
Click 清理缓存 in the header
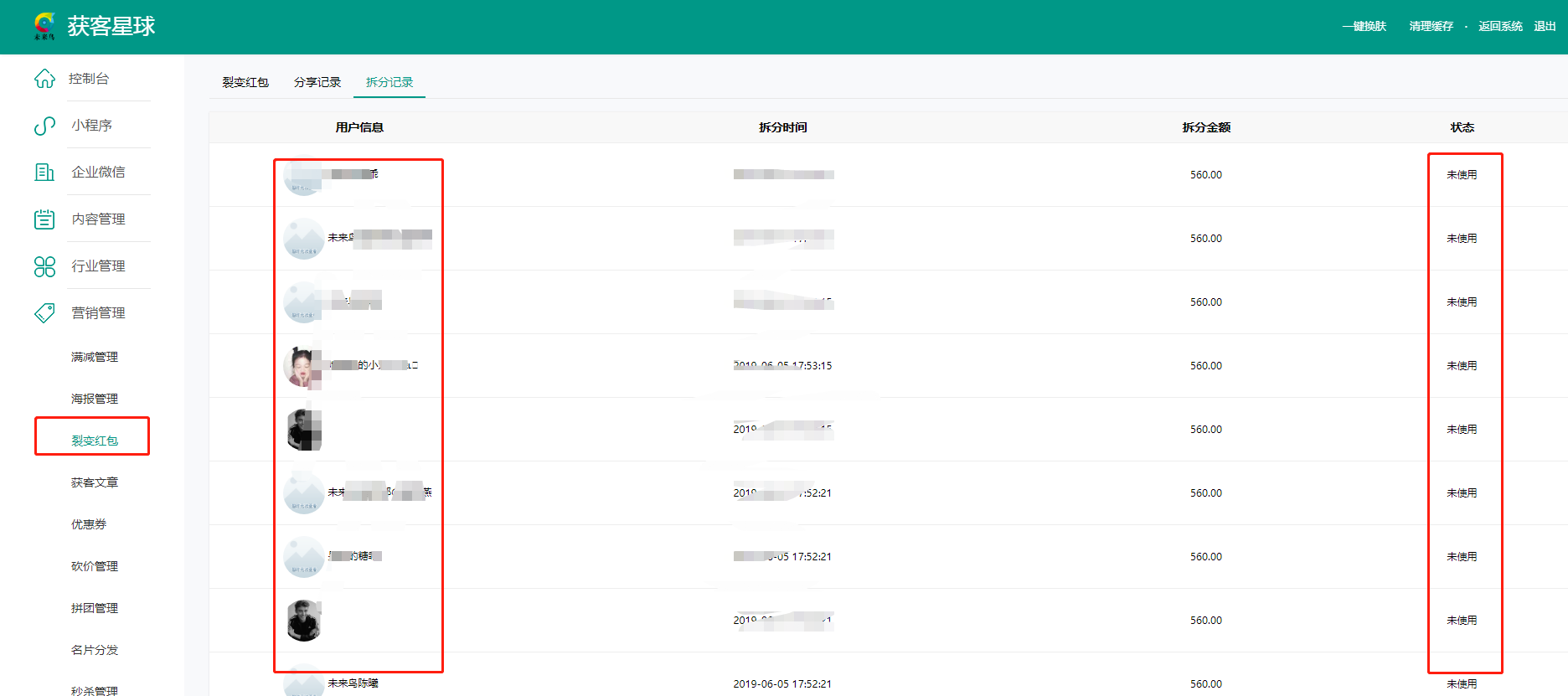tap(1431, 27)
